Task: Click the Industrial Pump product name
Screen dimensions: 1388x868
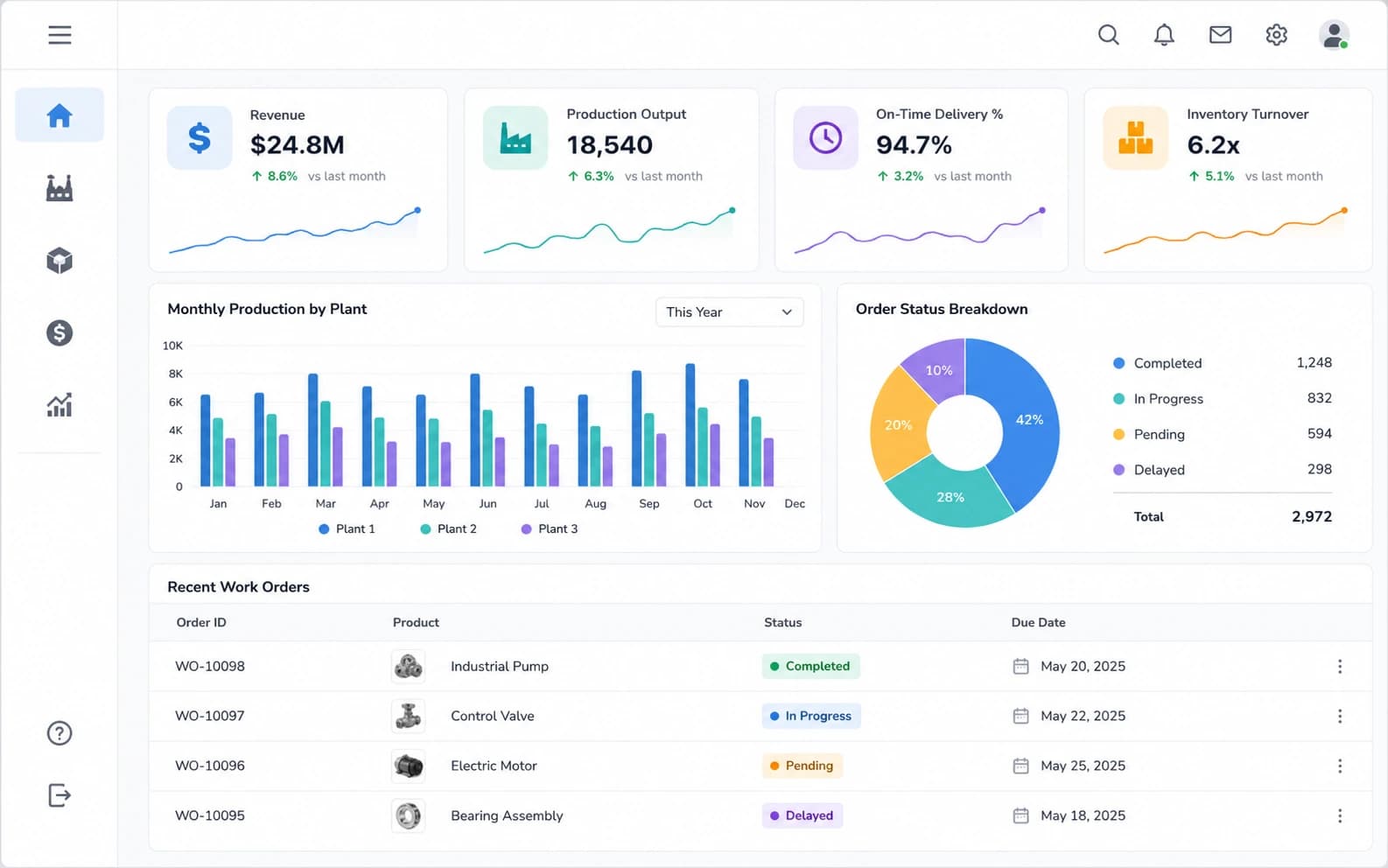Action: coord(500,667)
